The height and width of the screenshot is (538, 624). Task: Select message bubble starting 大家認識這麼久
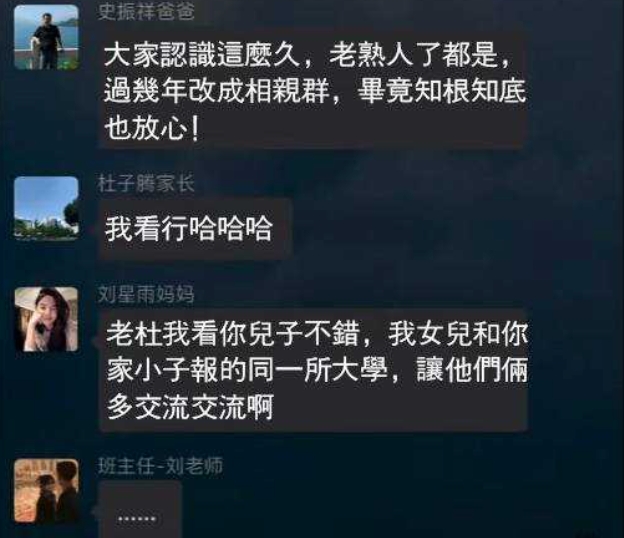[x=314, y=90]
